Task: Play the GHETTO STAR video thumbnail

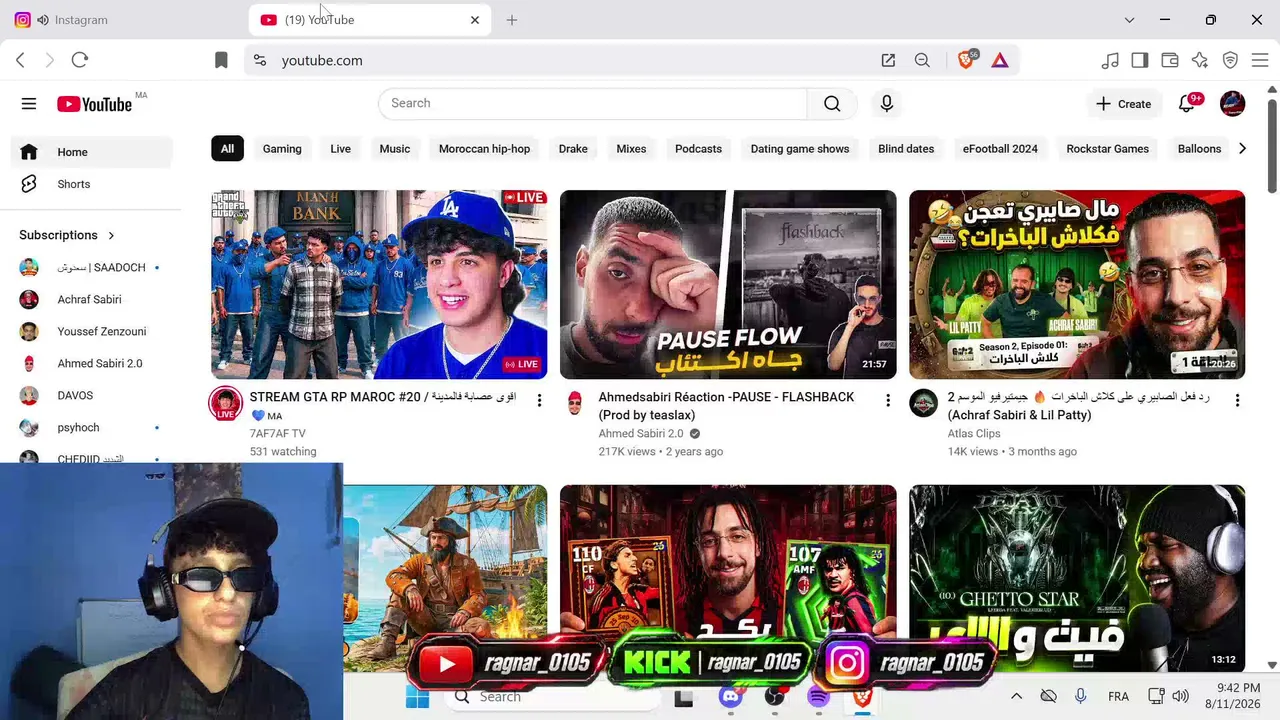Action: pyautogui.click(x=1077, y=578)
